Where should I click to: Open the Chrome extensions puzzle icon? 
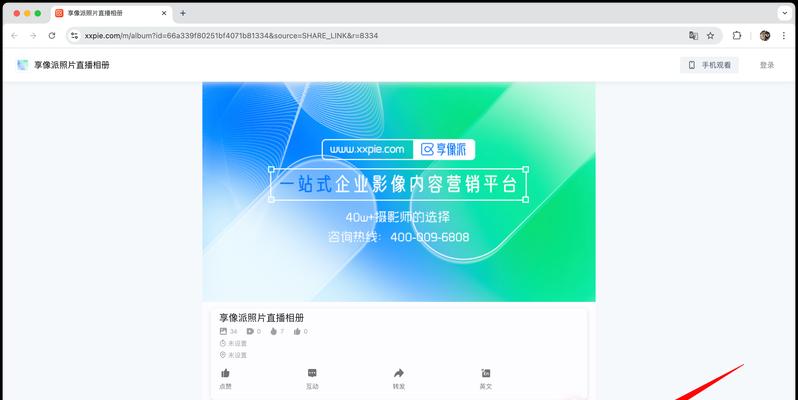(737, 36)
